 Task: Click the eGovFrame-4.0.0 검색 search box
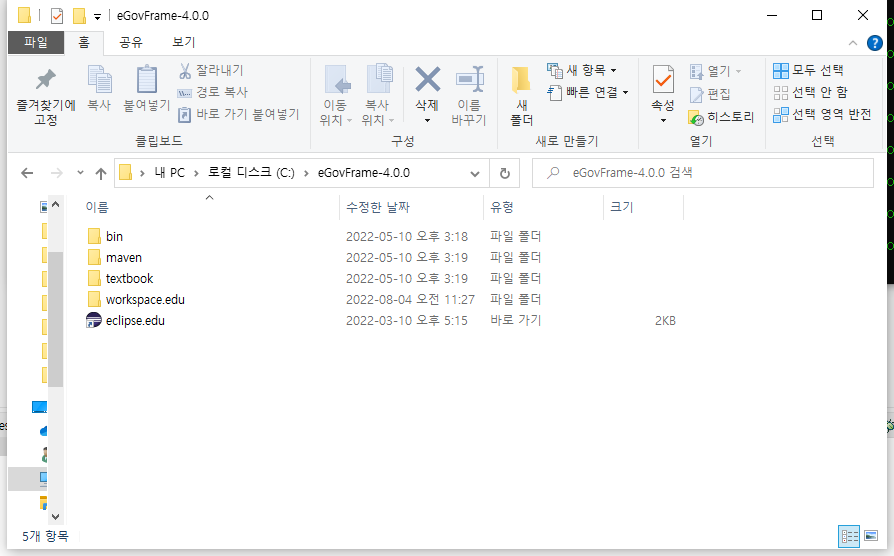coord(702,173)
